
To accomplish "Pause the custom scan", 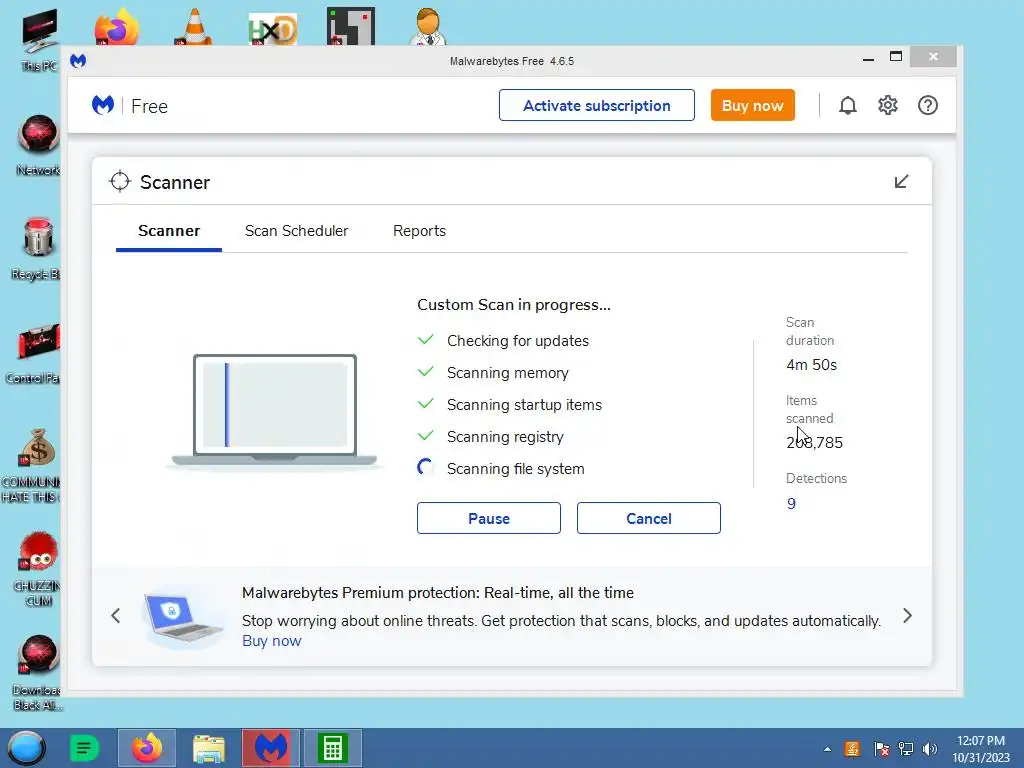I will click(x=488, y=518).
